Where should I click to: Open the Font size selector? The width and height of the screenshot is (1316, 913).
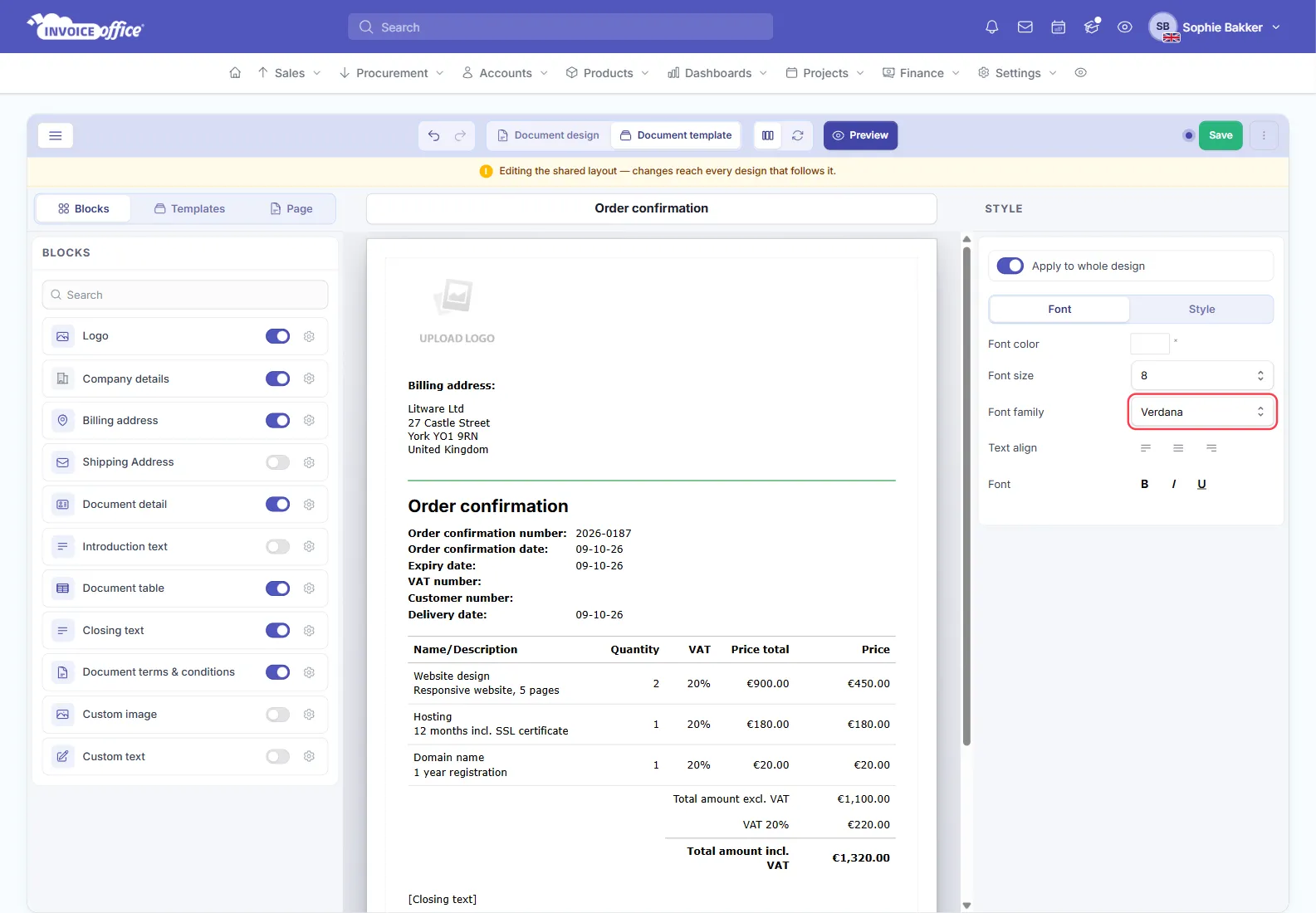click(x=1201, y=375)
